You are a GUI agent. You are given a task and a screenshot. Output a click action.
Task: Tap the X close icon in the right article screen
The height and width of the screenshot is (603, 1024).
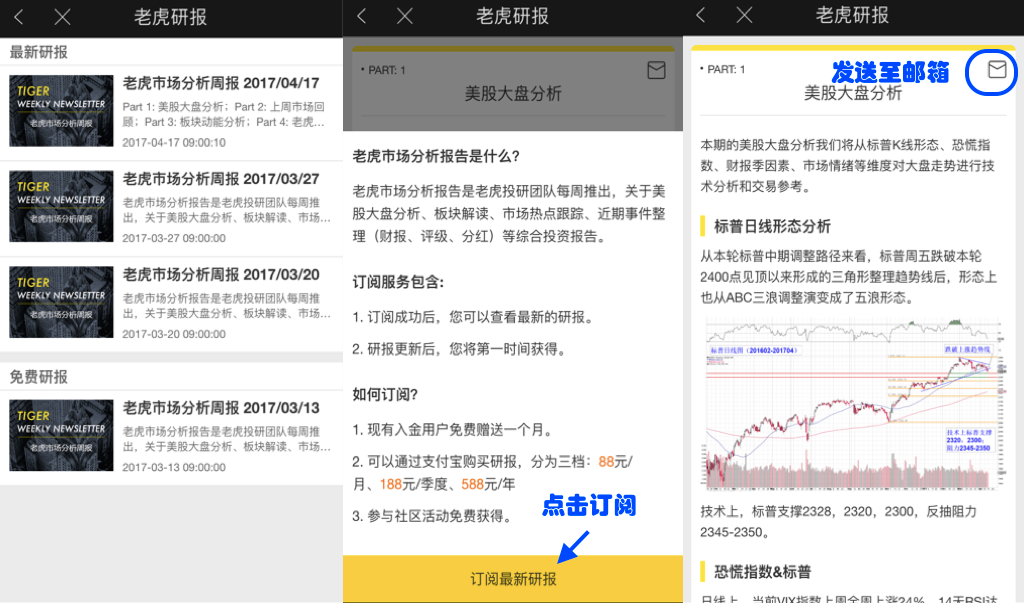pyautogui.click(x=744, y=15)
